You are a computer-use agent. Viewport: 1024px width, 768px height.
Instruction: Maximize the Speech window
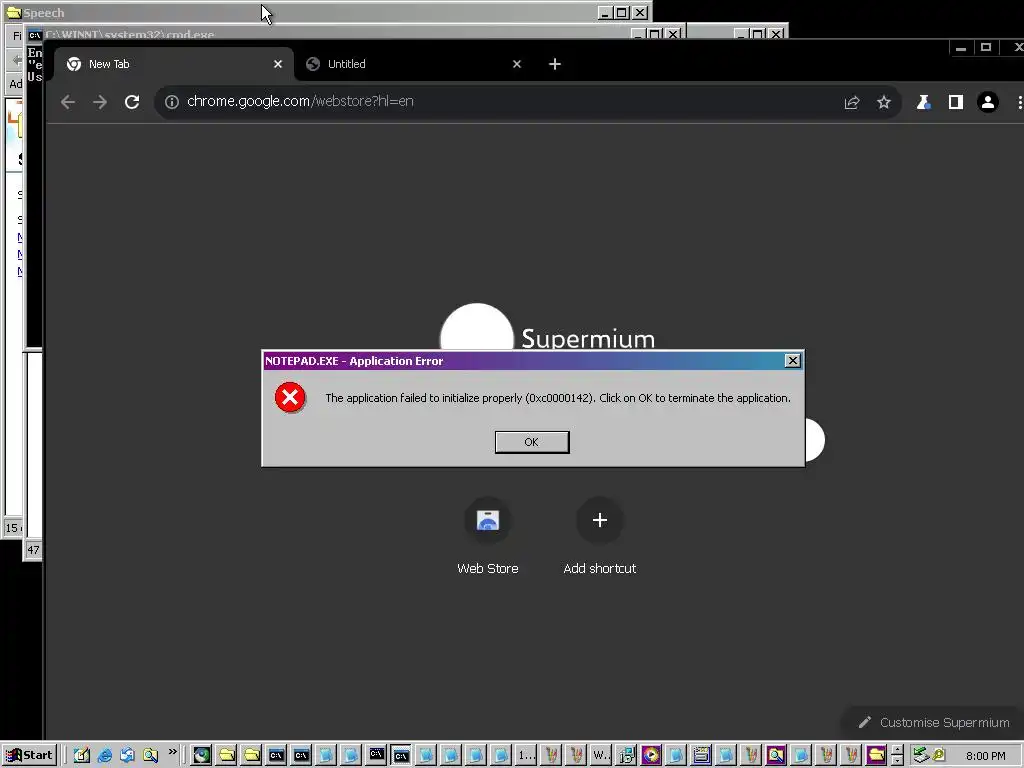click(x=622, y=12)
